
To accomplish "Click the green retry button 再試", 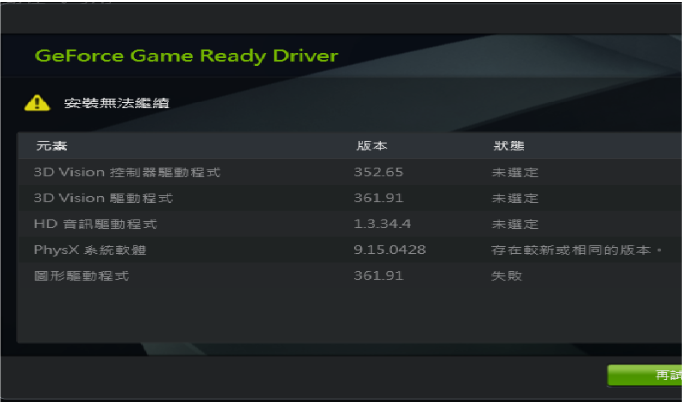I will pyautogui.click(x=645, y=375).
